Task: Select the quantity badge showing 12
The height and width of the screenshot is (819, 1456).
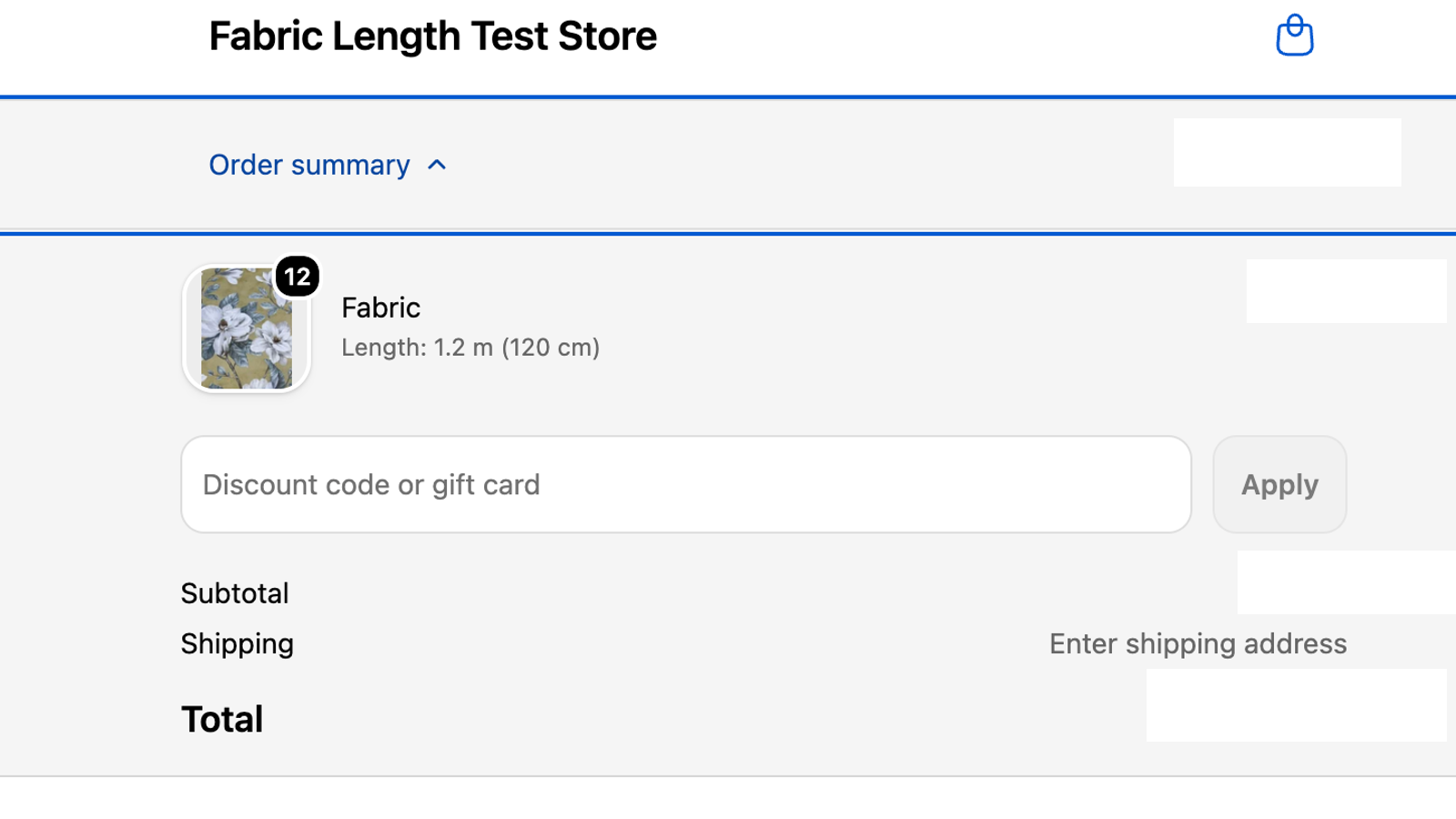Action: point(298,277)
